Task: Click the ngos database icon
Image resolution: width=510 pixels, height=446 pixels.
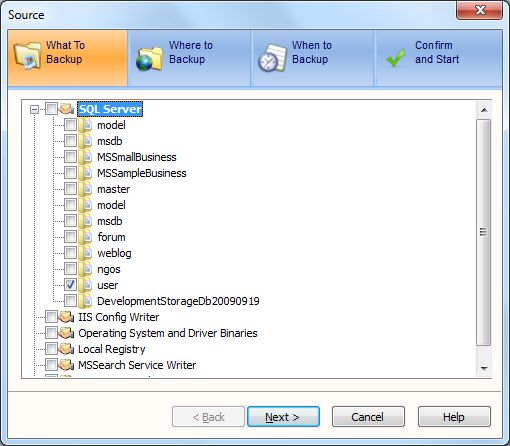Action: point(85,269)
